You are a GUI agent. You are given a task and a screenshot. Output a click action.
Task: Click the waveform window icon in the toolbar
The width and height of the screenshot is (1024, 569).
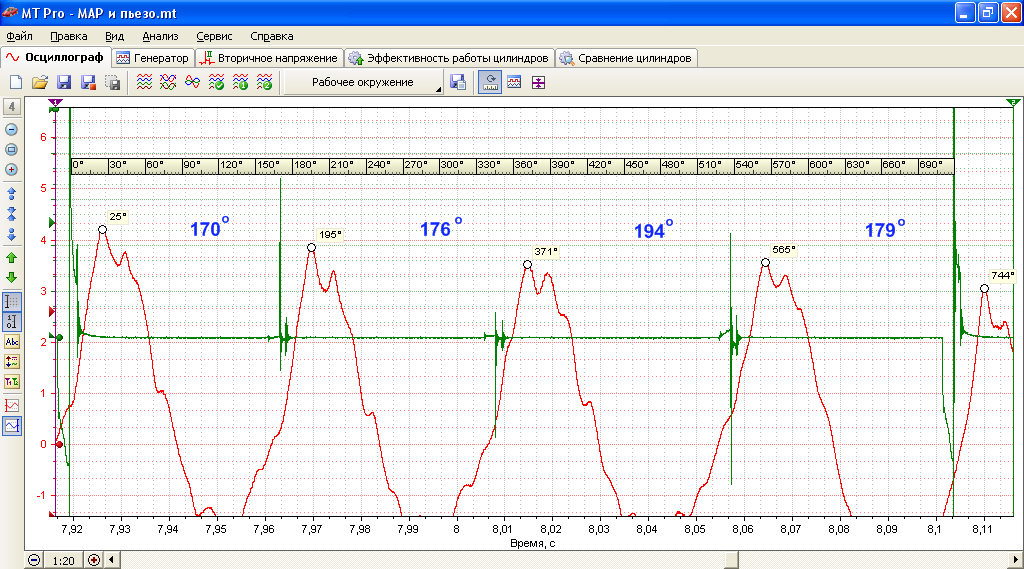[x=514, y=82]
